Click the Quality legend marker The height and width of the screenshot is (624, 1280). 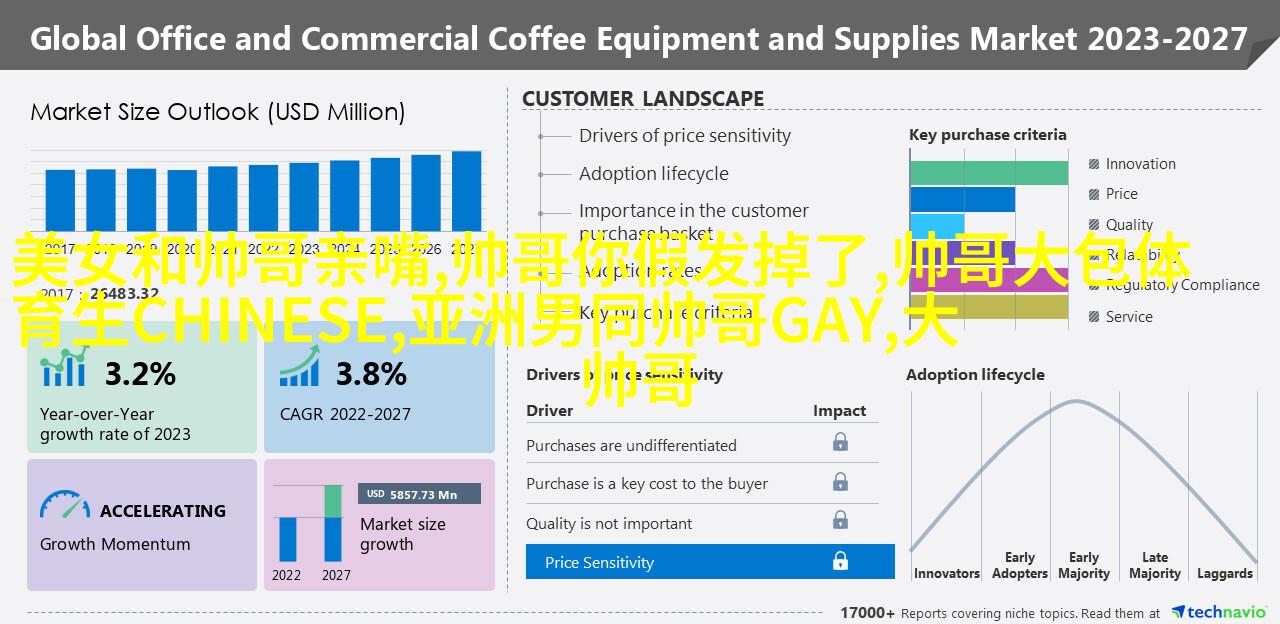[1096, 225]
